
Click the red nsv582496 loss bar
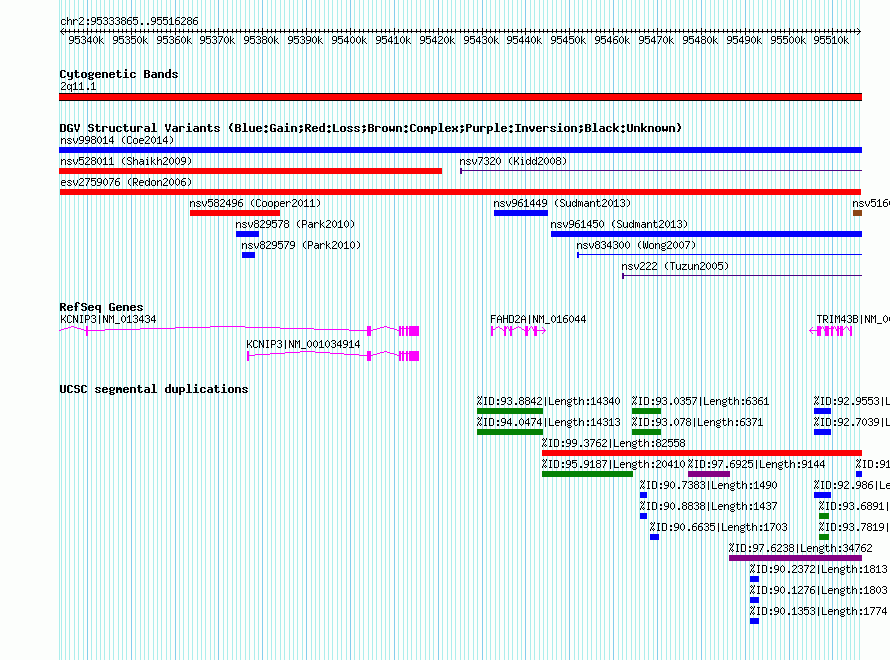click(235, 213)
